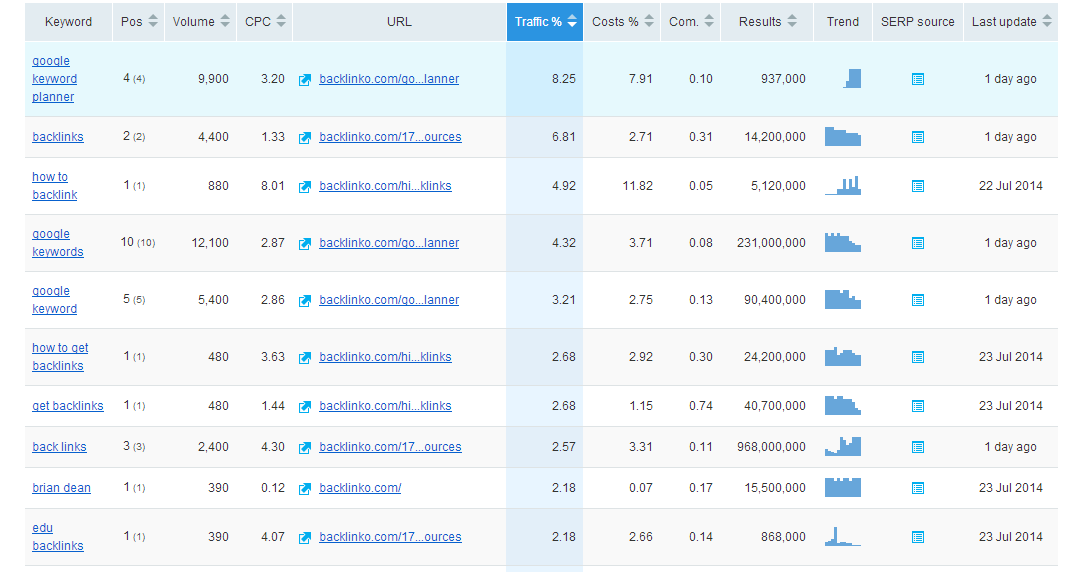Open backlinko.com/ URL link

coord(360,488)
